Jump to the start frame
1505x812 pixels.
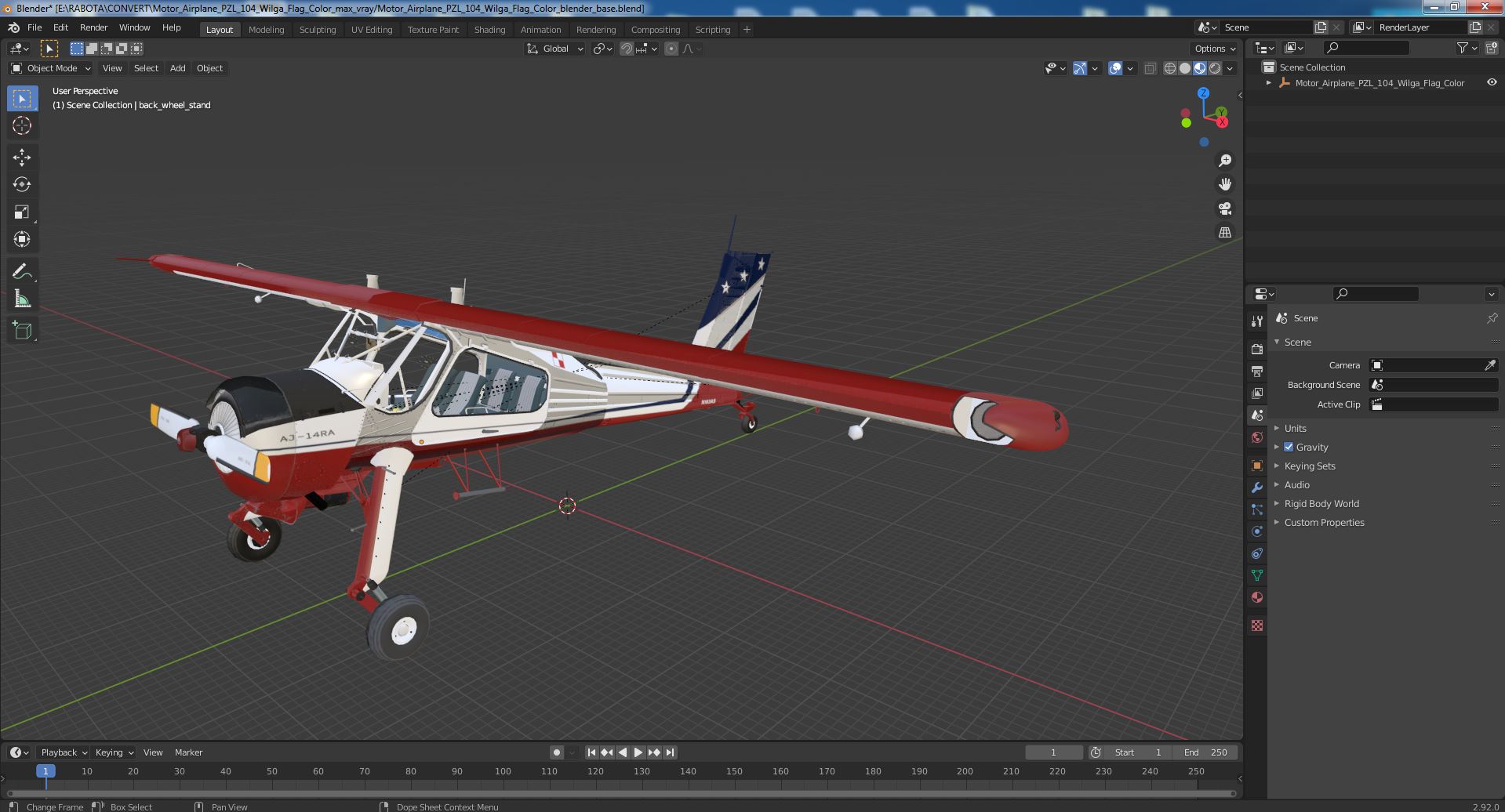coord(591,752)
